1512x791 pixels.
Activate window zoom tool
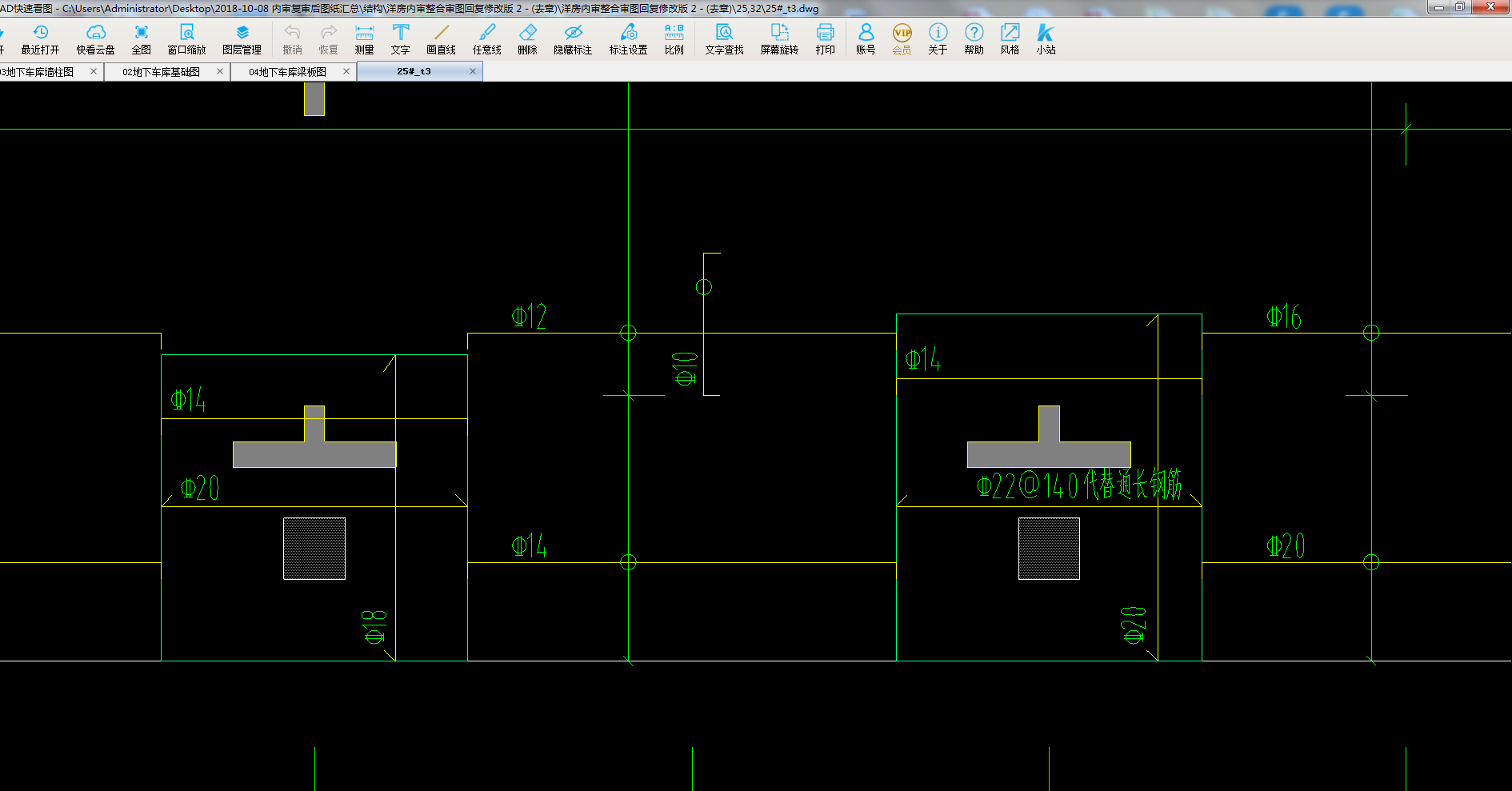(186, 39)
